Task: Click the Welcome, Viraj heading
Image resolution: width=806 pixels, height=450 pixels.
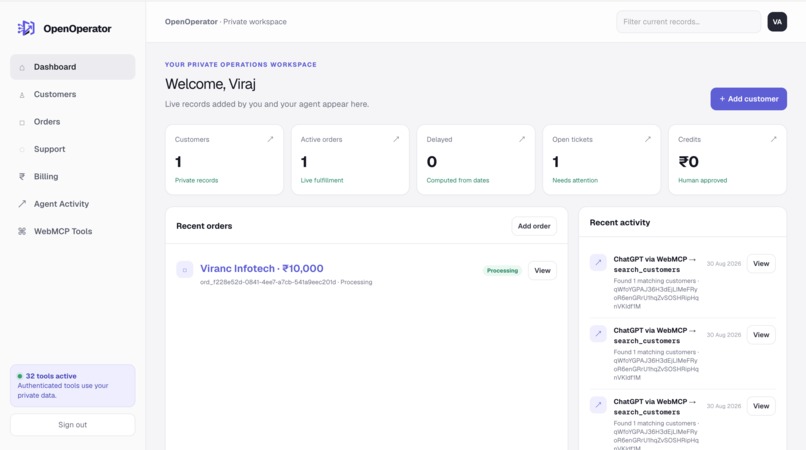Action: [x=210, y=84]
